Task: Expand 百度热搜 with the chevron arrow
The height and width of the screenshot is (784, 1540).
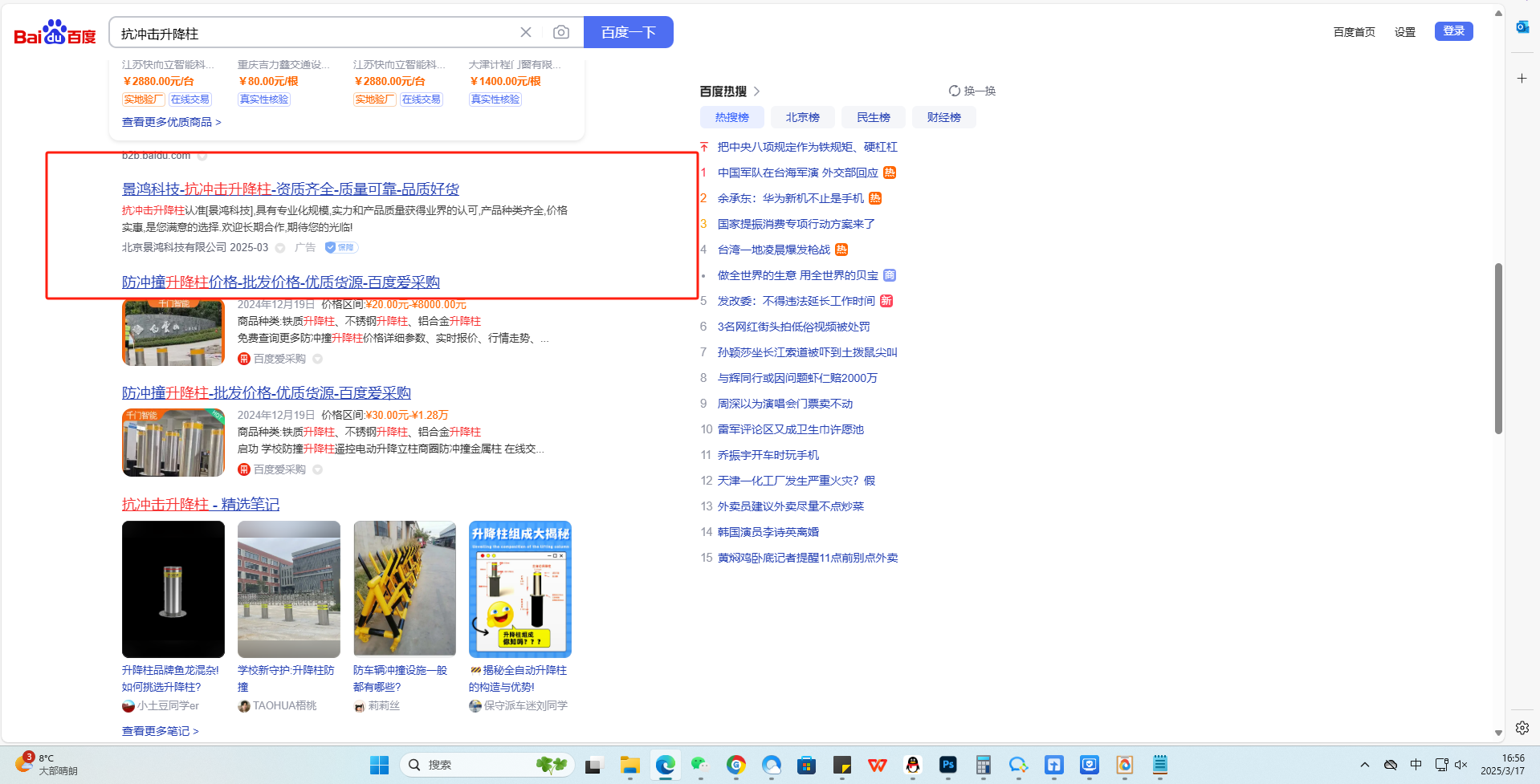Action: 756,91
